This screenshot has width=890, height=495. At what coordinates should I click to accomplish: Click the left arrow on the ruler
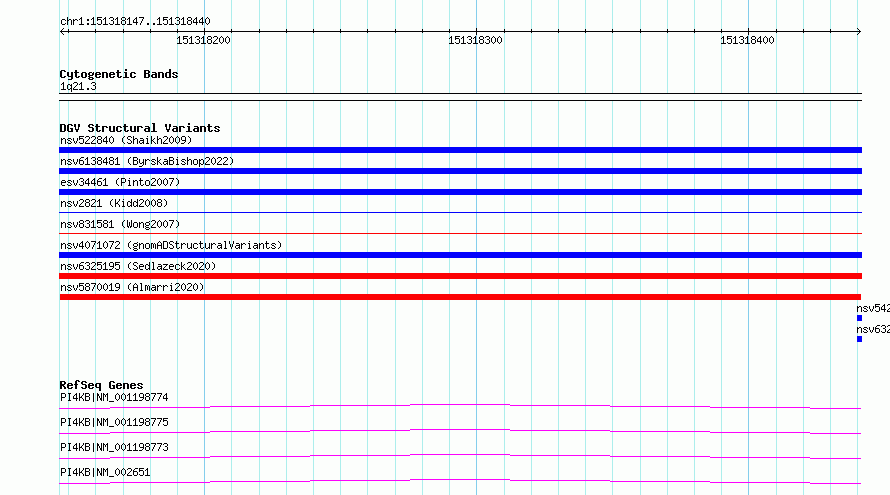point(63,32)
